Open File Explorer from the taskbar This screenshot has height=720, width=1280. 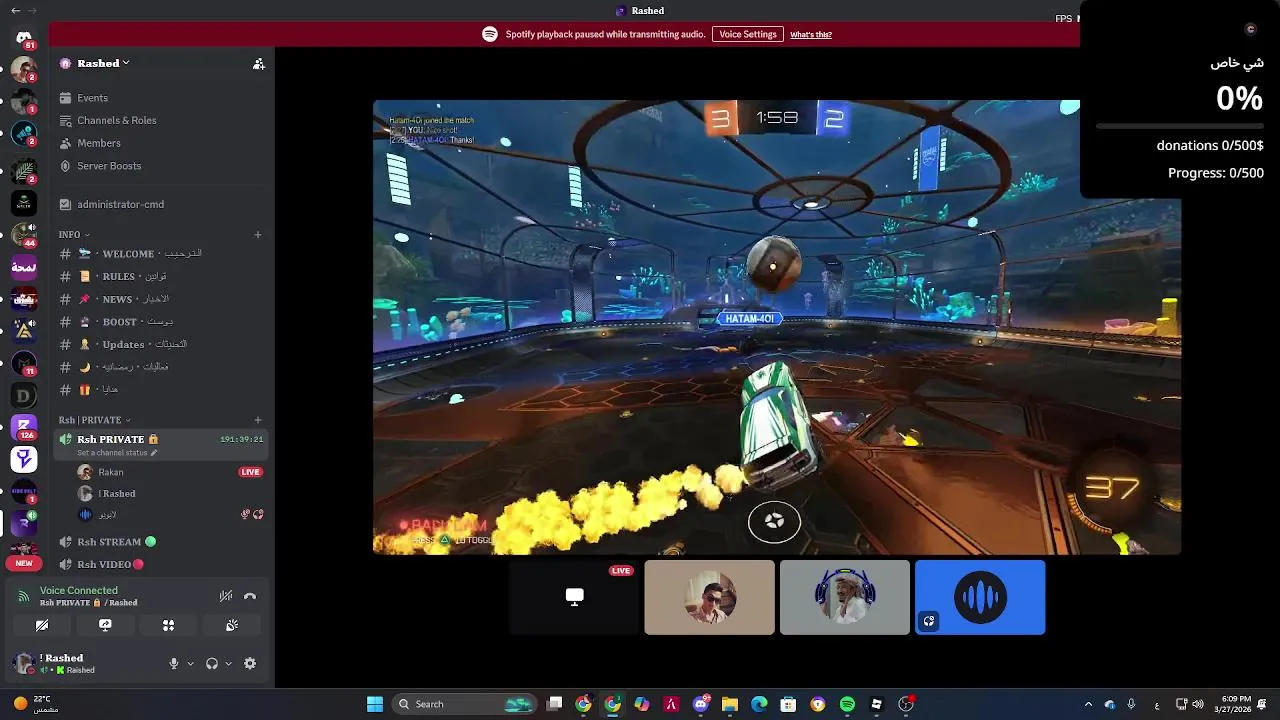[x=730, y=704]
